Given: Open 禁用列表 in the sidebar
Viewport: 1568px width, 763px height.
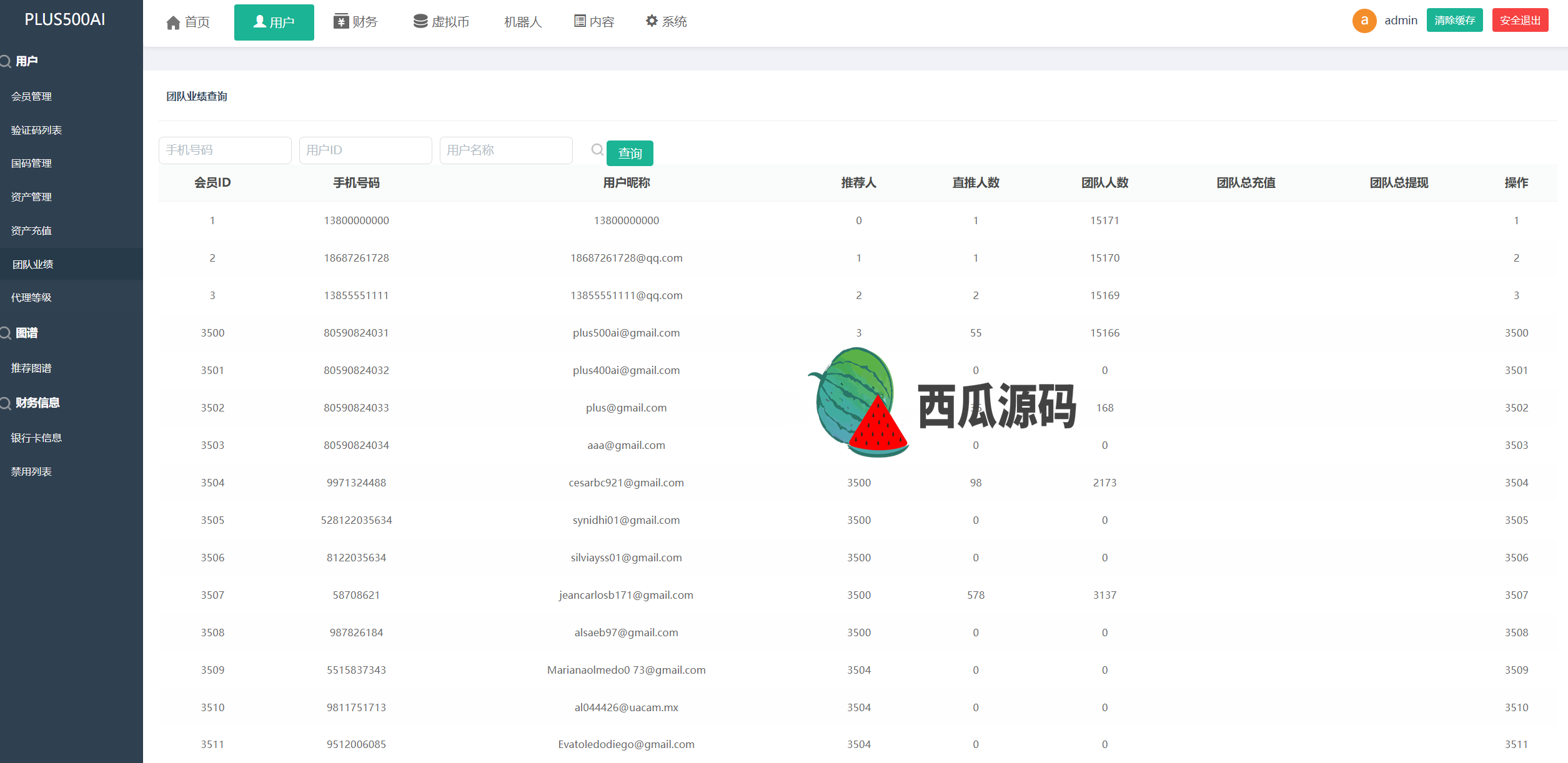Looking at the screenshot, I should pyautogui.click(x=31, y=471).
